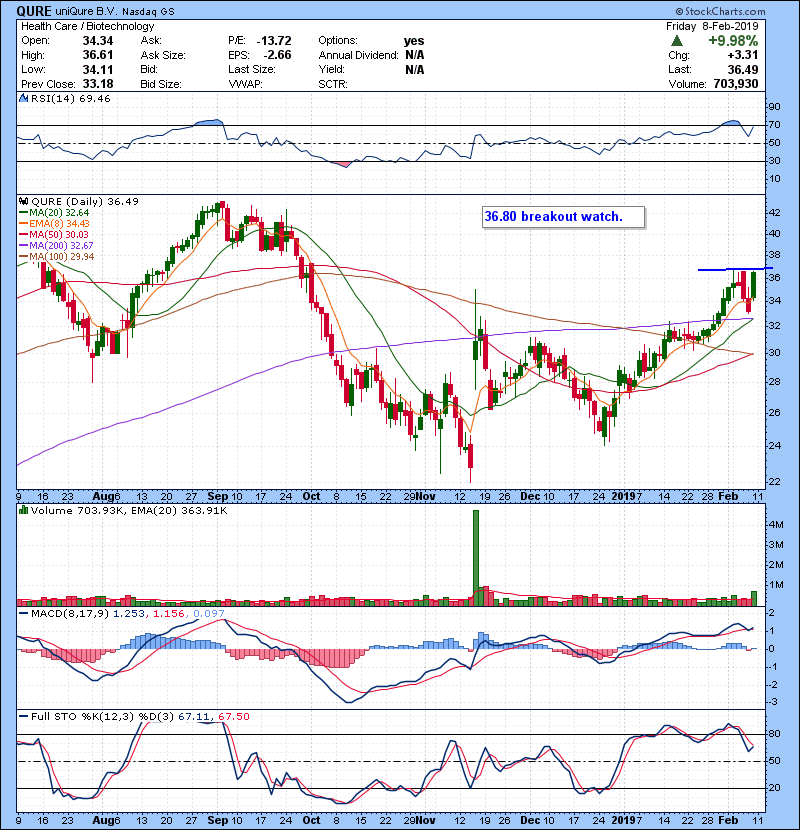The image size is (800, 830).
Task: Click the 42 price axis tick label
Action: (774, 213)
